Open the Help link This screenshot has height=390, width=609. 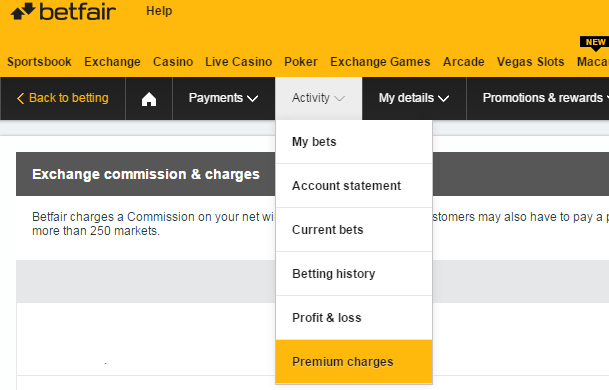[x=159, y=11]
